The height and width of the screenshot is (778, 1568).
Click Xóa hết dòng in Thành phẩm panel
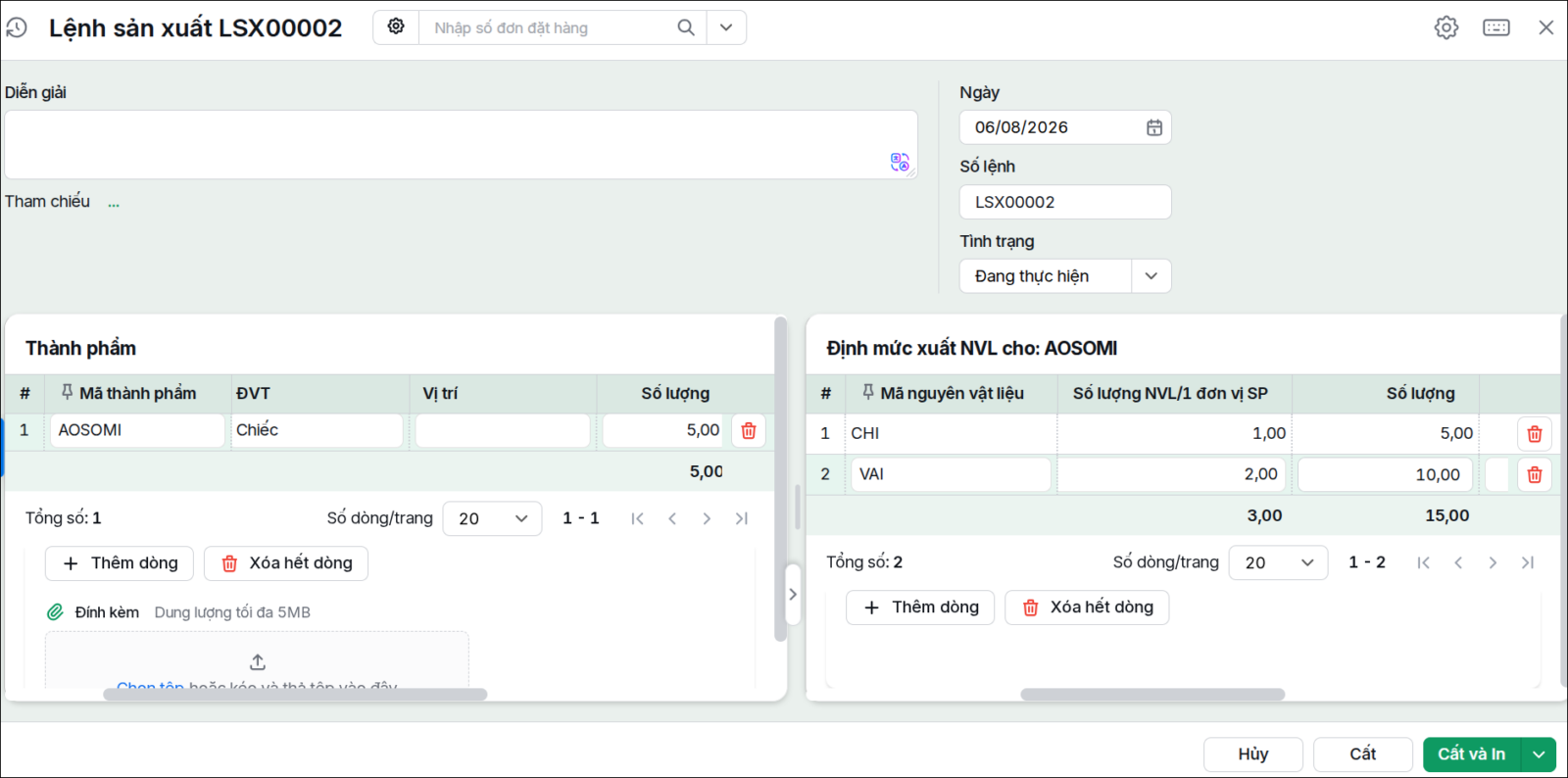[286, 563]
